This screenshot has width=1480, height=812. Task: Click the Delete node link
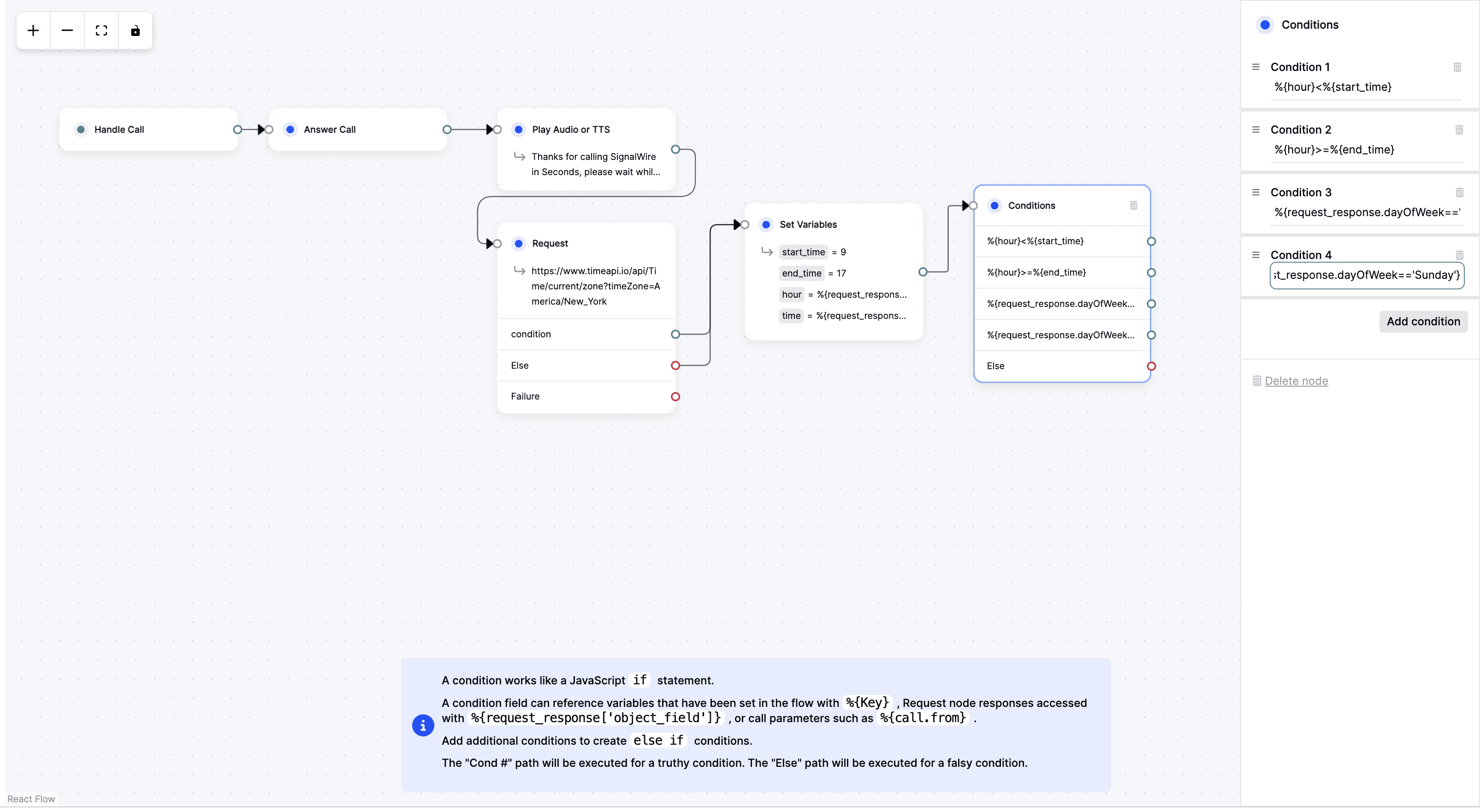tap(1296, 381)
